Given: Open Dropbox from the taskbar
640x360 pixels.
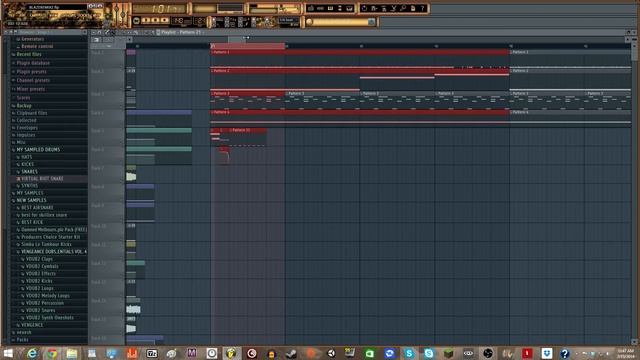Looking at the screenshot, I should coord(547,353).
